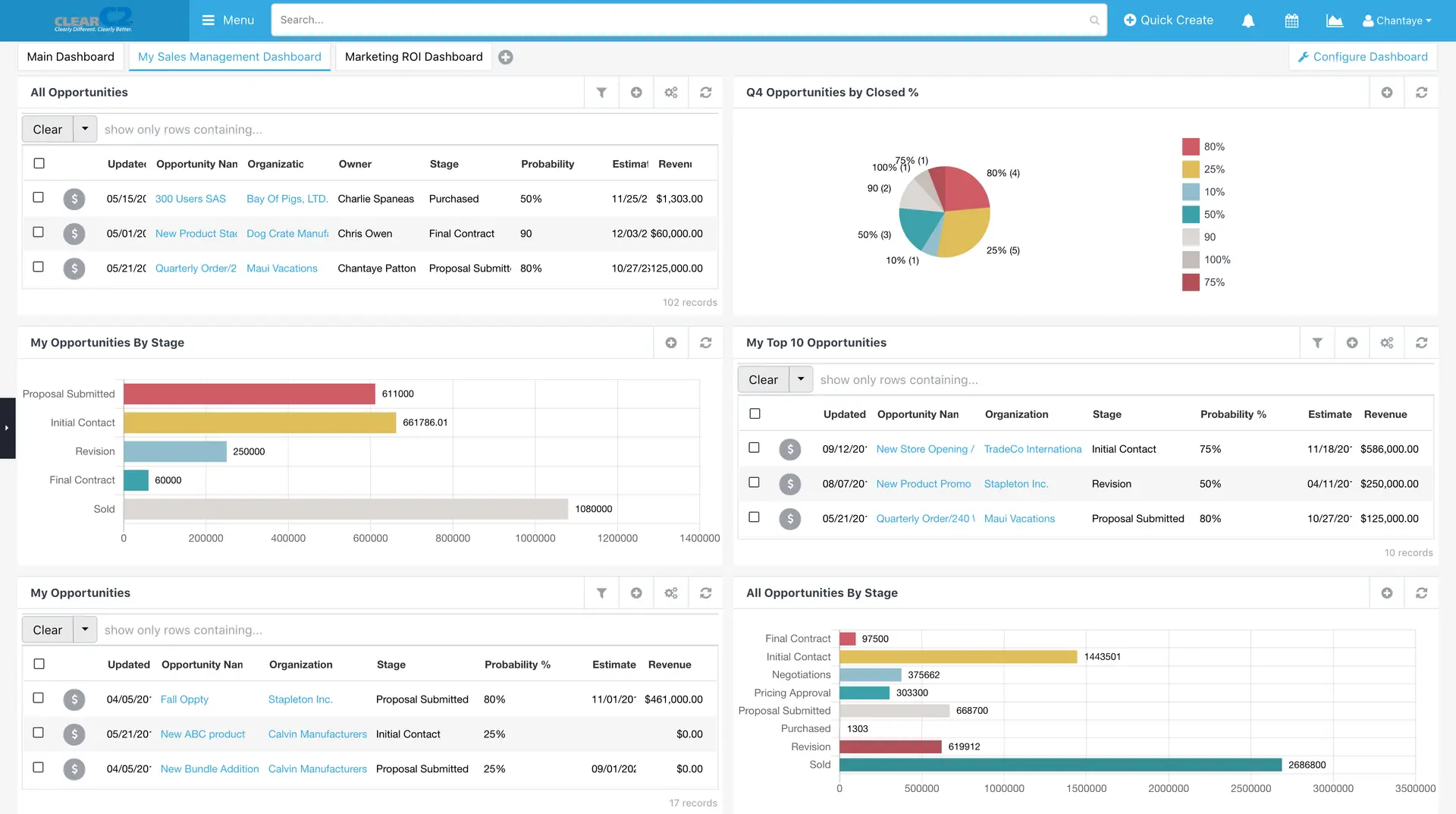Viewport: 1456px width, 814px height.
Task: Open settings gear on My Opportunities panel
Action: [x=670, y=592]
